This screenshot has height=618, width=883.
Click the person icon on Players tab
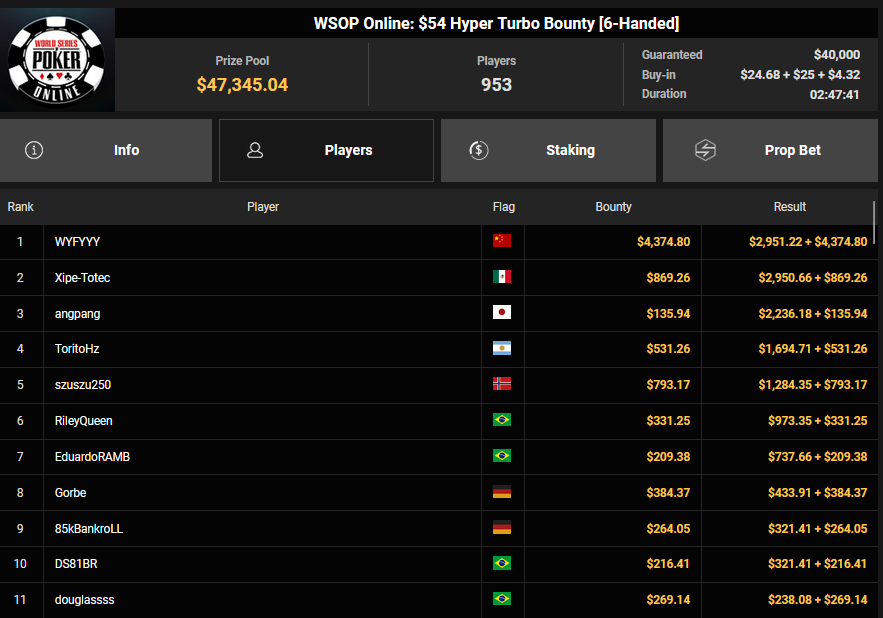coord(255,150)
